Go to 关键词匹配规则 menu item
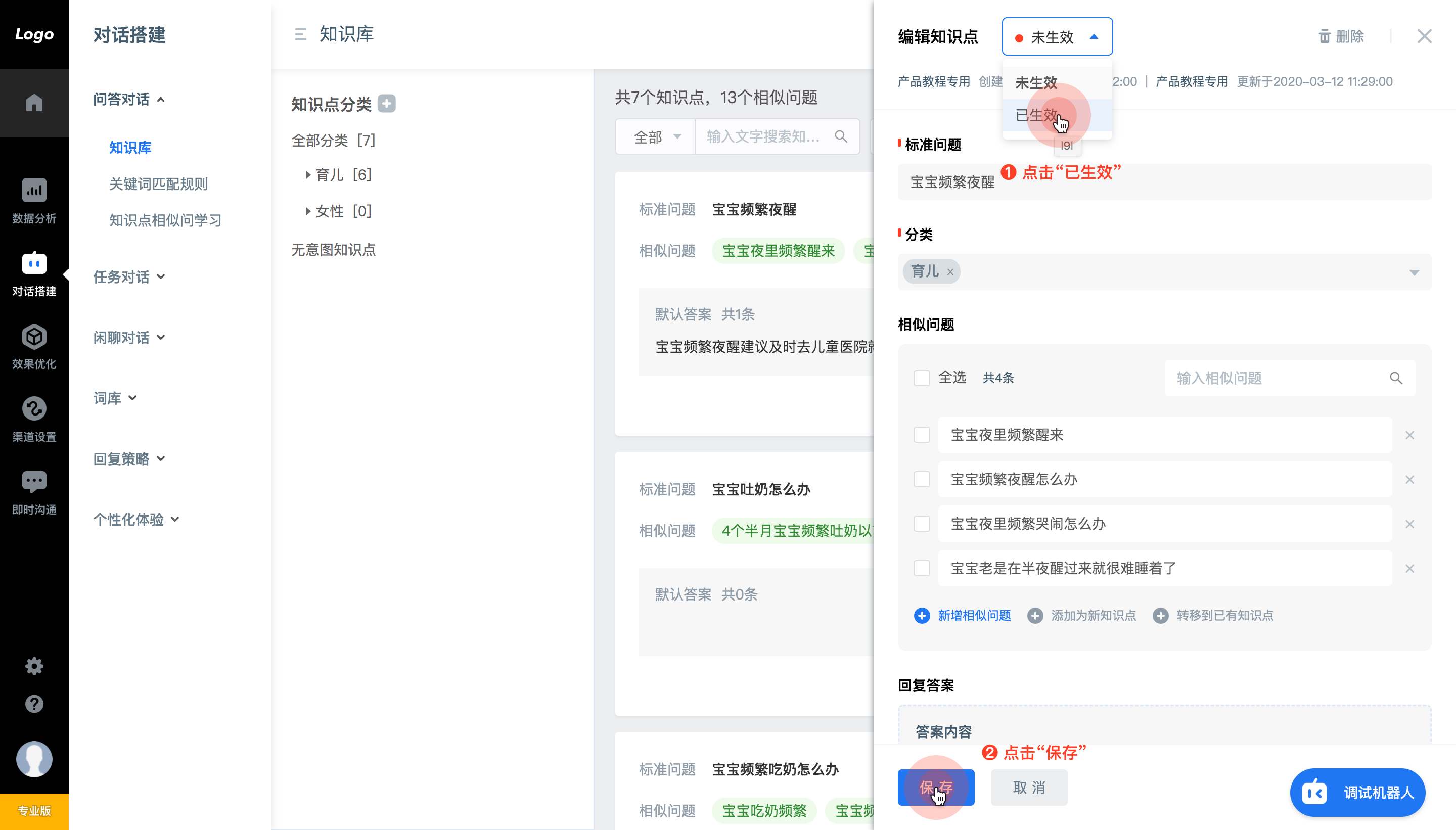Viewport: 1456px width, 830px height. pyautogui.click(x=158, y=184)
